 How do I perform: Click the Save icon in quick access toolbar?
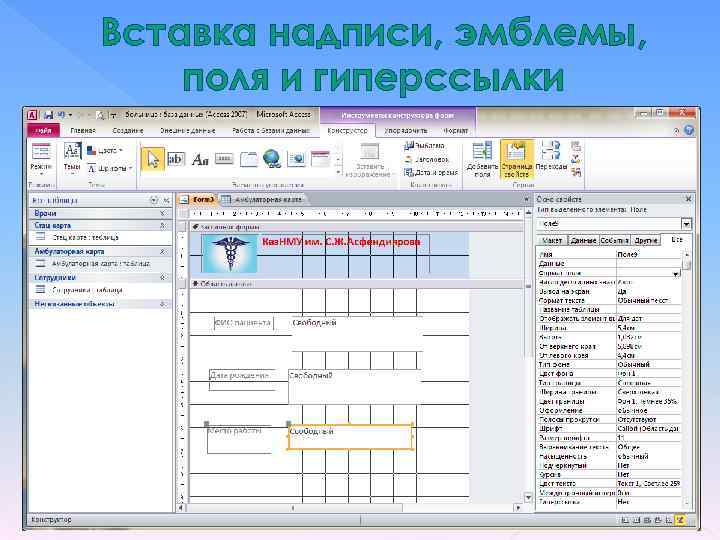click(x=48, y=115)
